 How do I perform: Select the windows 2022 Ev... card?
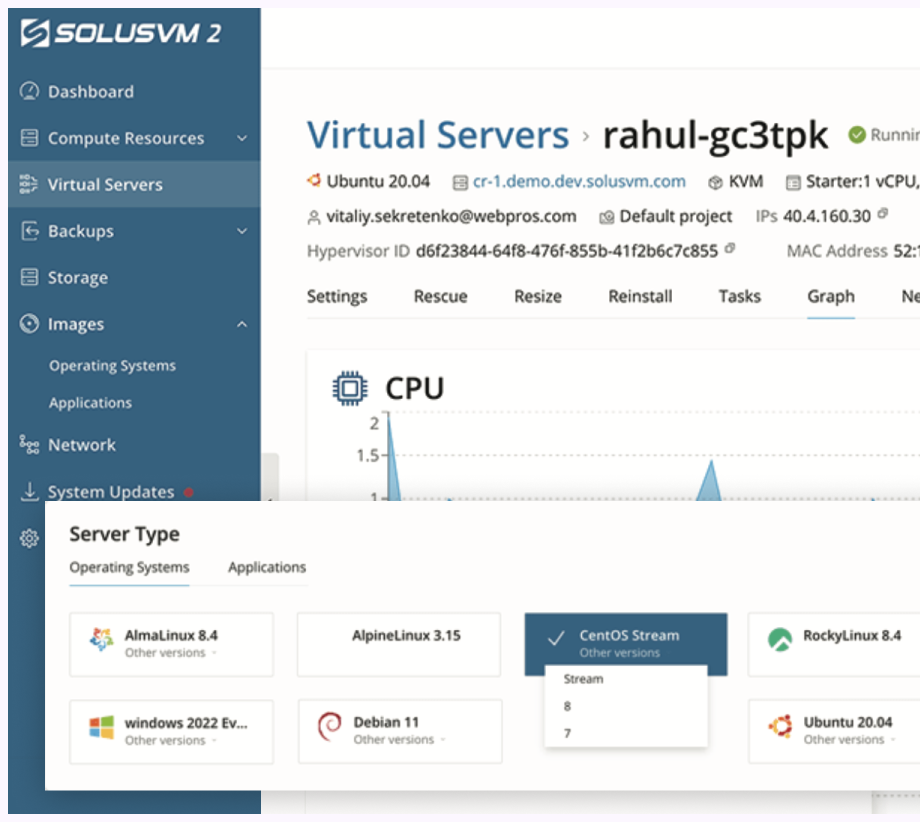click(x=171, y=731)
